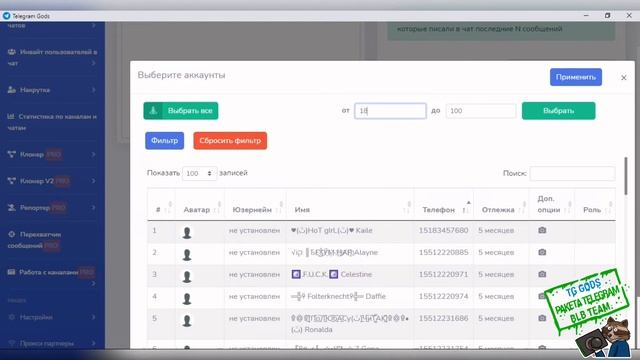
Task: Click avatar icon in row 1
Action: click(x=187, y=233)
